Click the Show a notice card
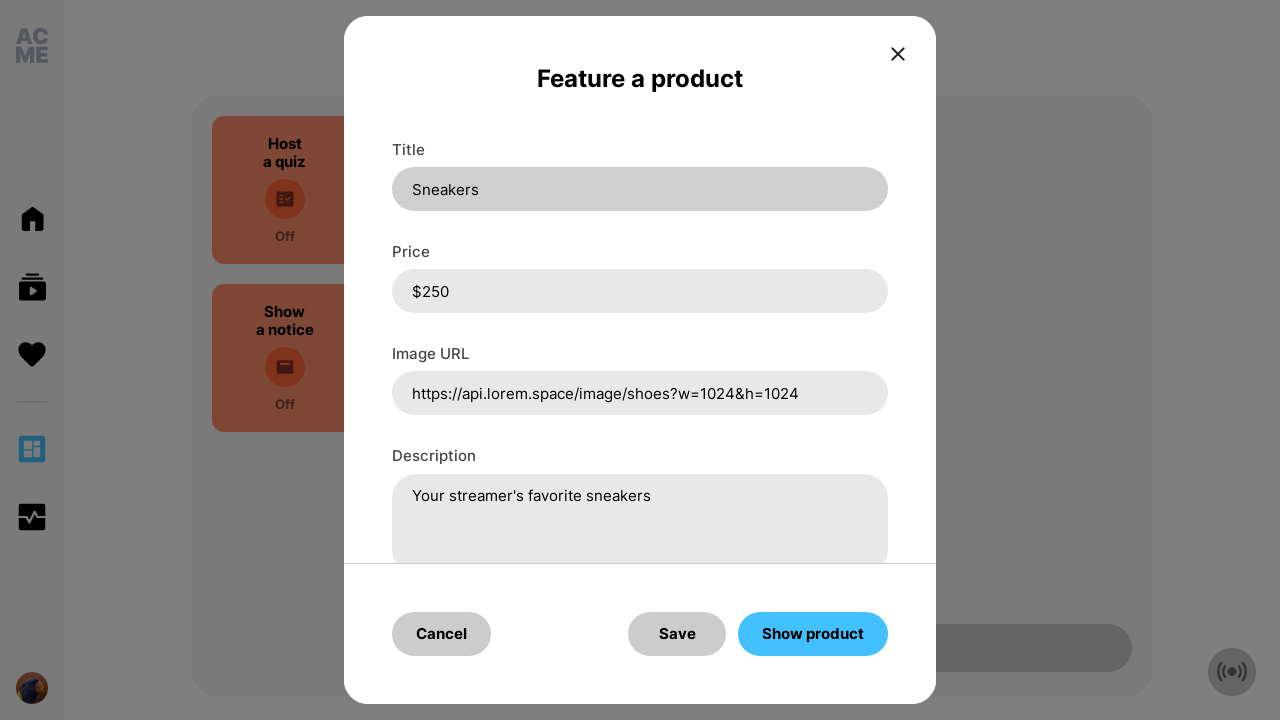The height and width of the screenshot is (720, 1280). point(278,358)
